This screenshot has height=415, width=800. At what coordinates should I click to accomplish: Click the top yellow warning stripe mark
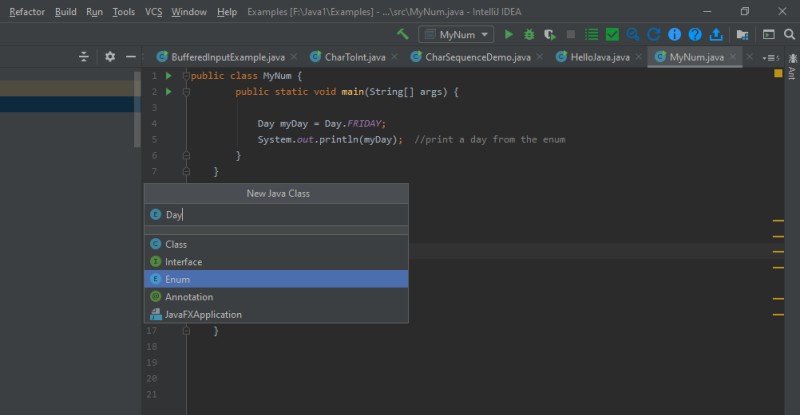click(x=778, y=221)
